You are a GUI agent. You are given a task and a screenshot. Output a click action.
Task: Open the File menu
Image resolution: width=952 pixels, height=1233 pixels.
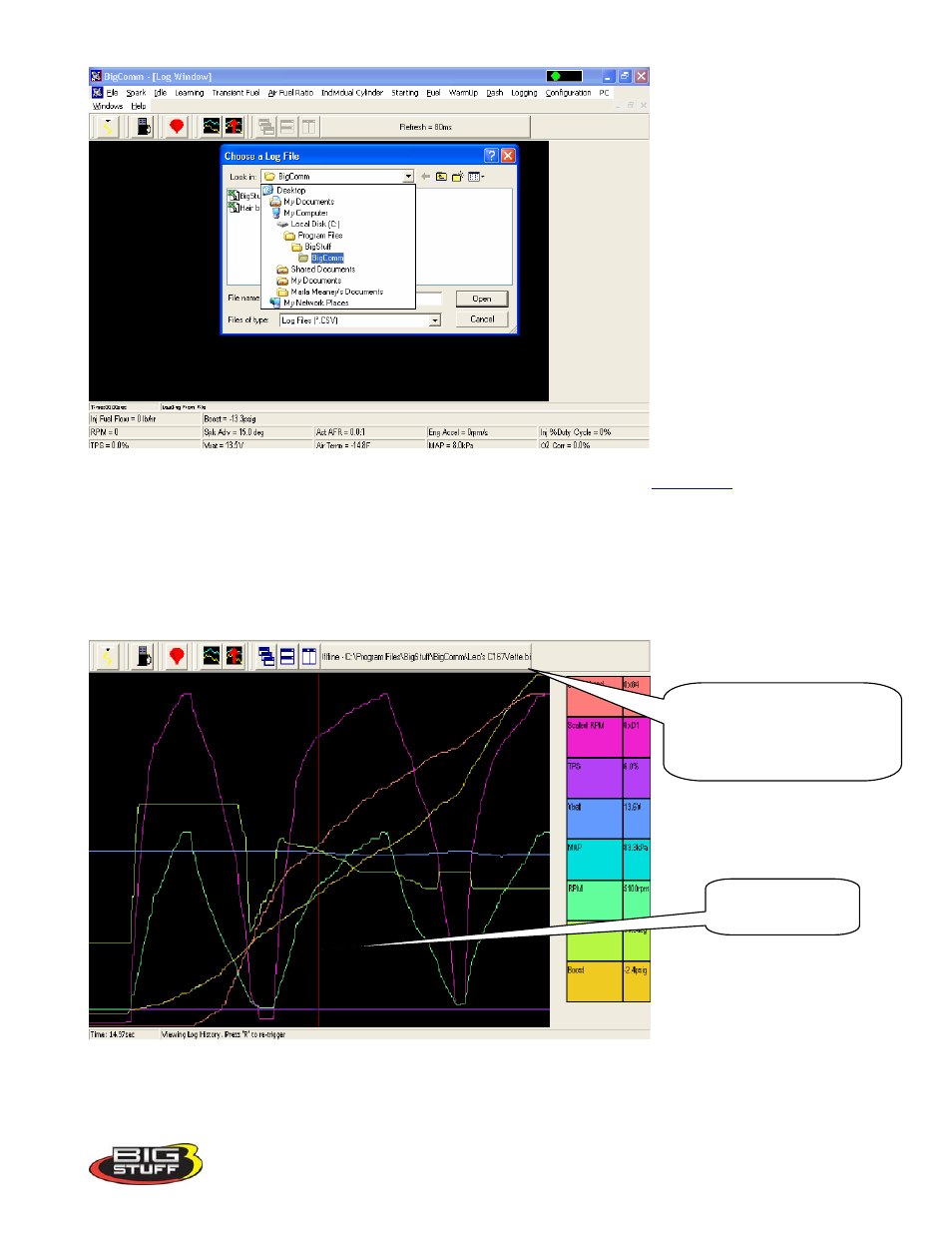(x=112, y=93)
